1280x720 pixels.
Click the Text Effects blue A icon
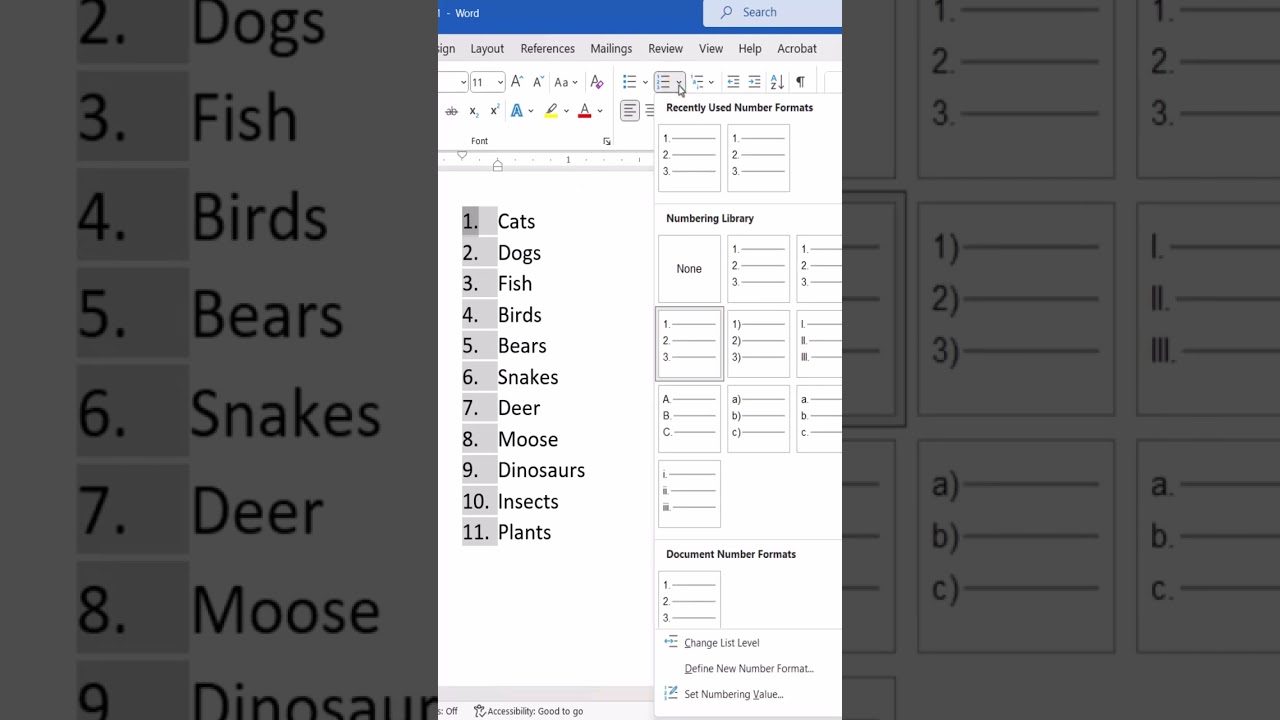[517, 111]
